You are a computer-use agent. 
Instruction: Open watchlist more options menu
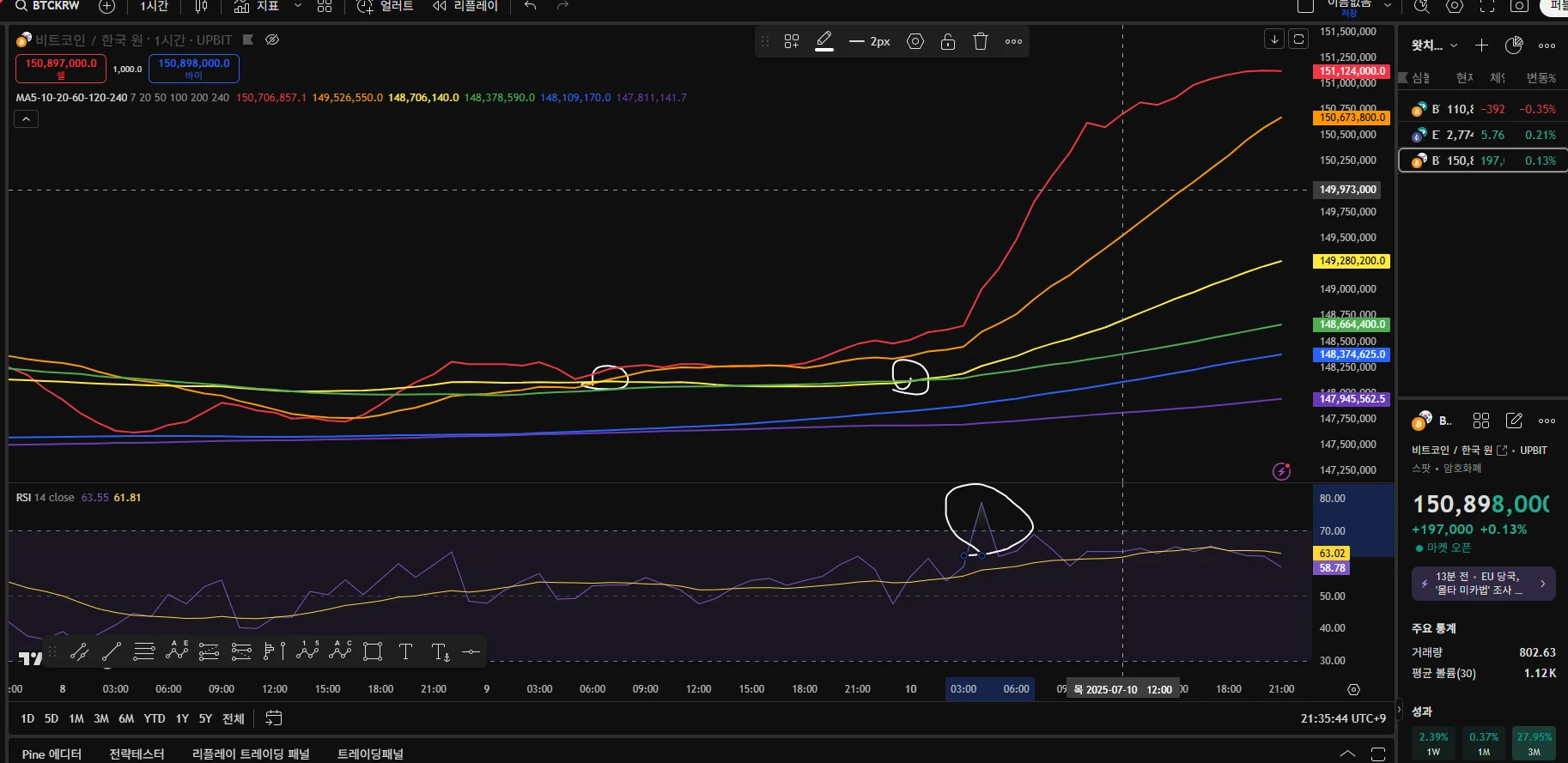(1547, 45)
